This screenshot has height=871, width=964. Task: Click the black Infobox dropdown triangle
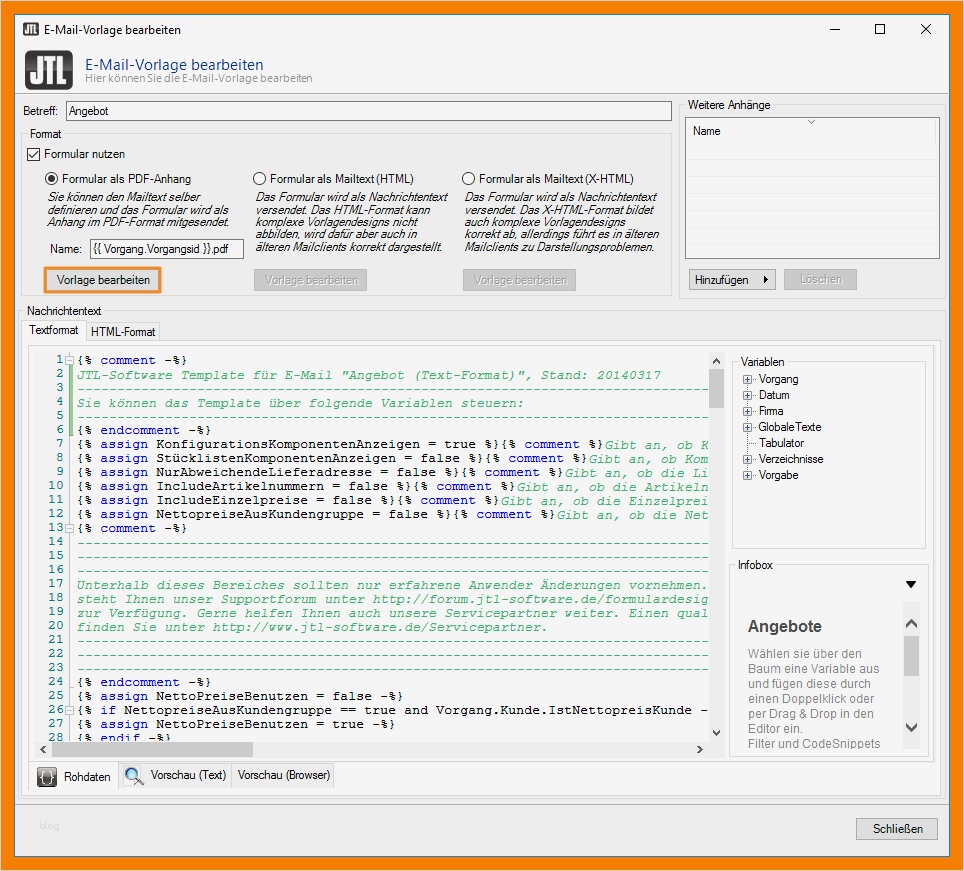(x=910, y=584)
